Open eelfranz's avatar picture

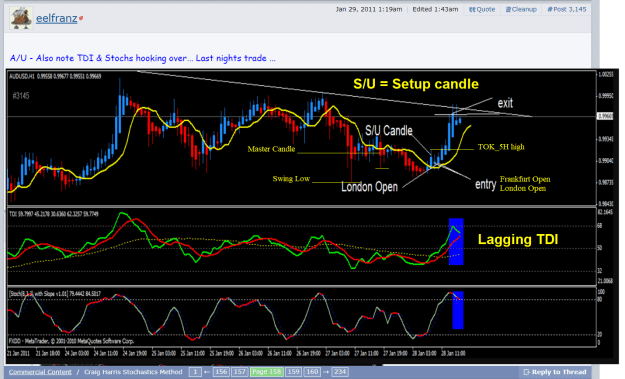tap(22, 18)
